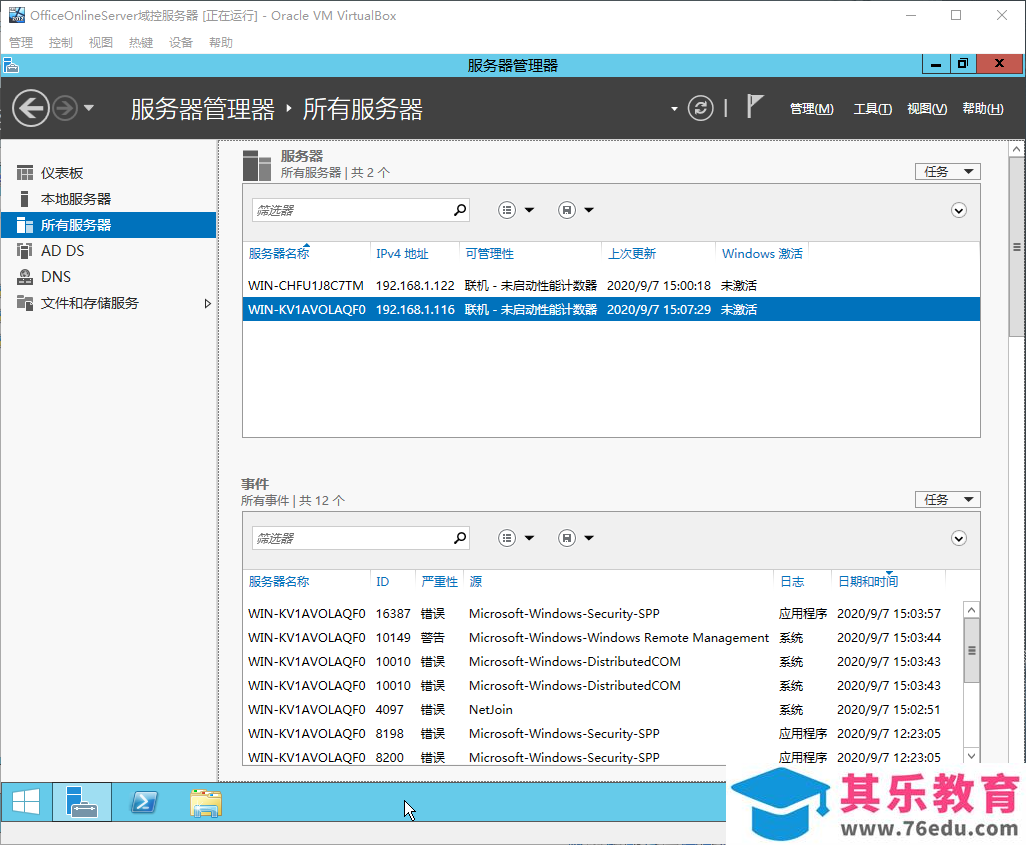This screenshot has height=845, width=1026.
Task: Expand events filter panel chevron
Action: 959,538
